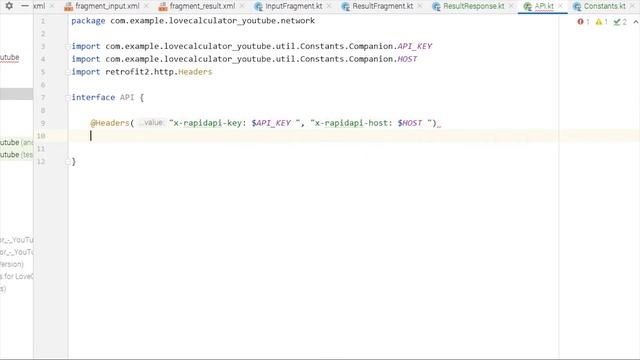Viewport: 640px width, 360px height.
Task: Close the ResultFragment.kt tab
Action: click(x=420, y=6)
